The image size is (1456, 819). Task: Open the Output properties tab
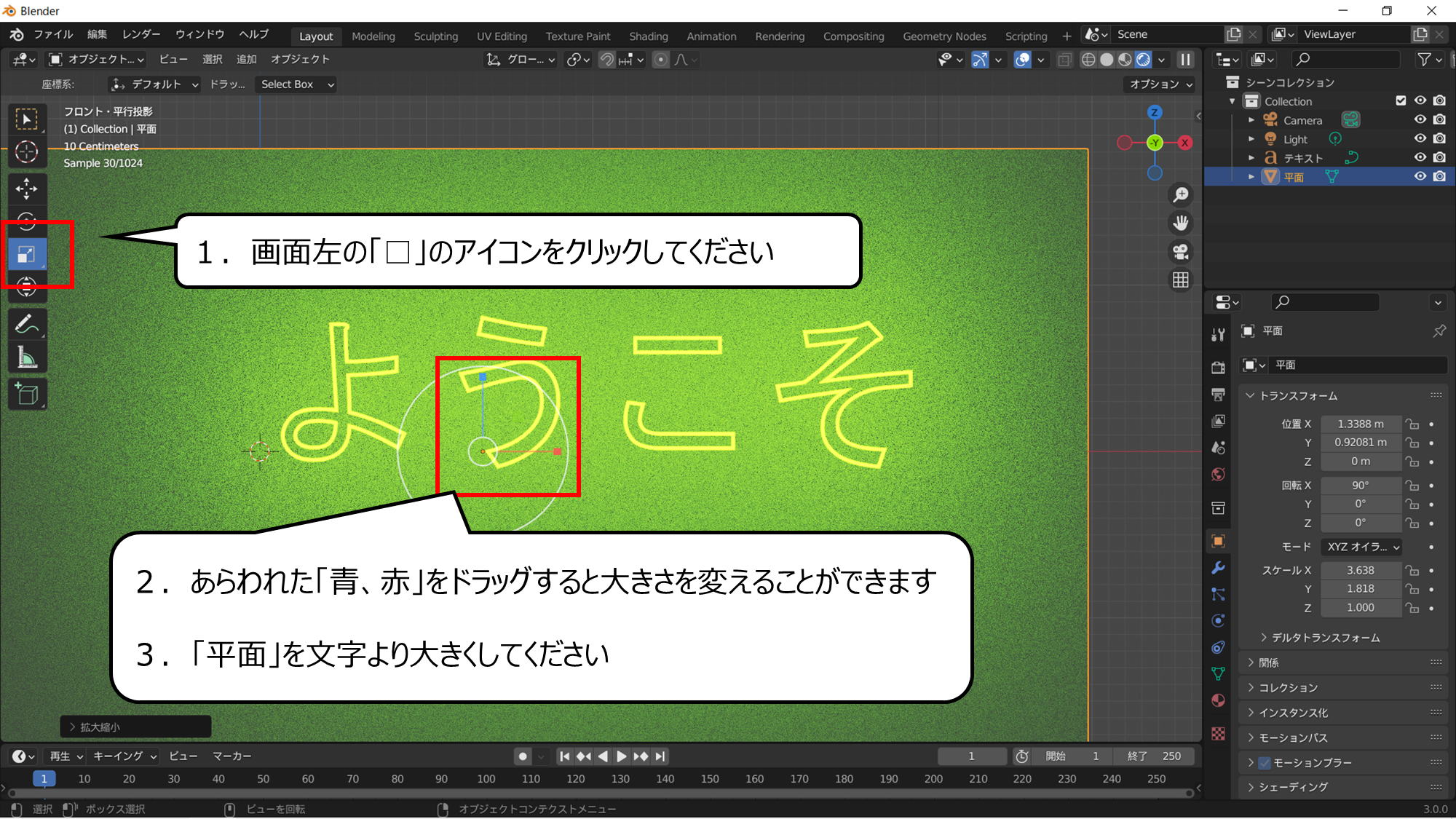pyautogui.click(x=1218, y=395)
